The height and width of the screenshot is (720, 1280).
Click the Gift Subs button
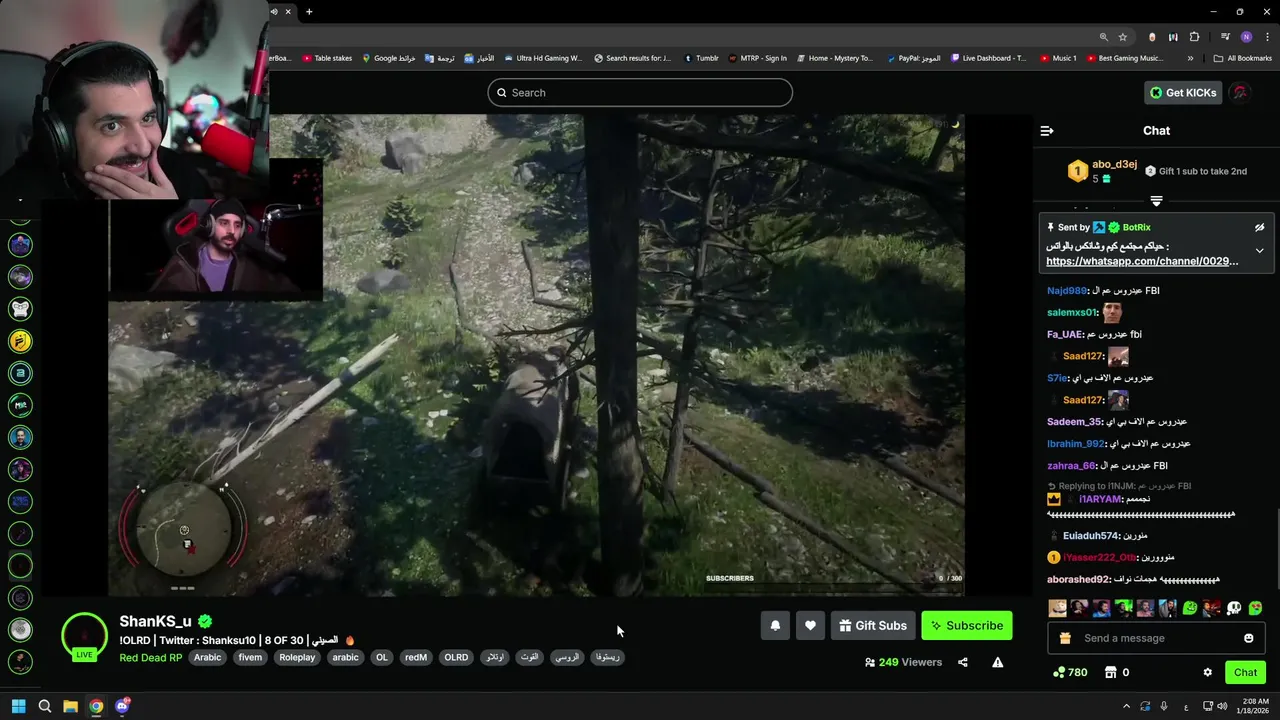[x=873, y=626]
